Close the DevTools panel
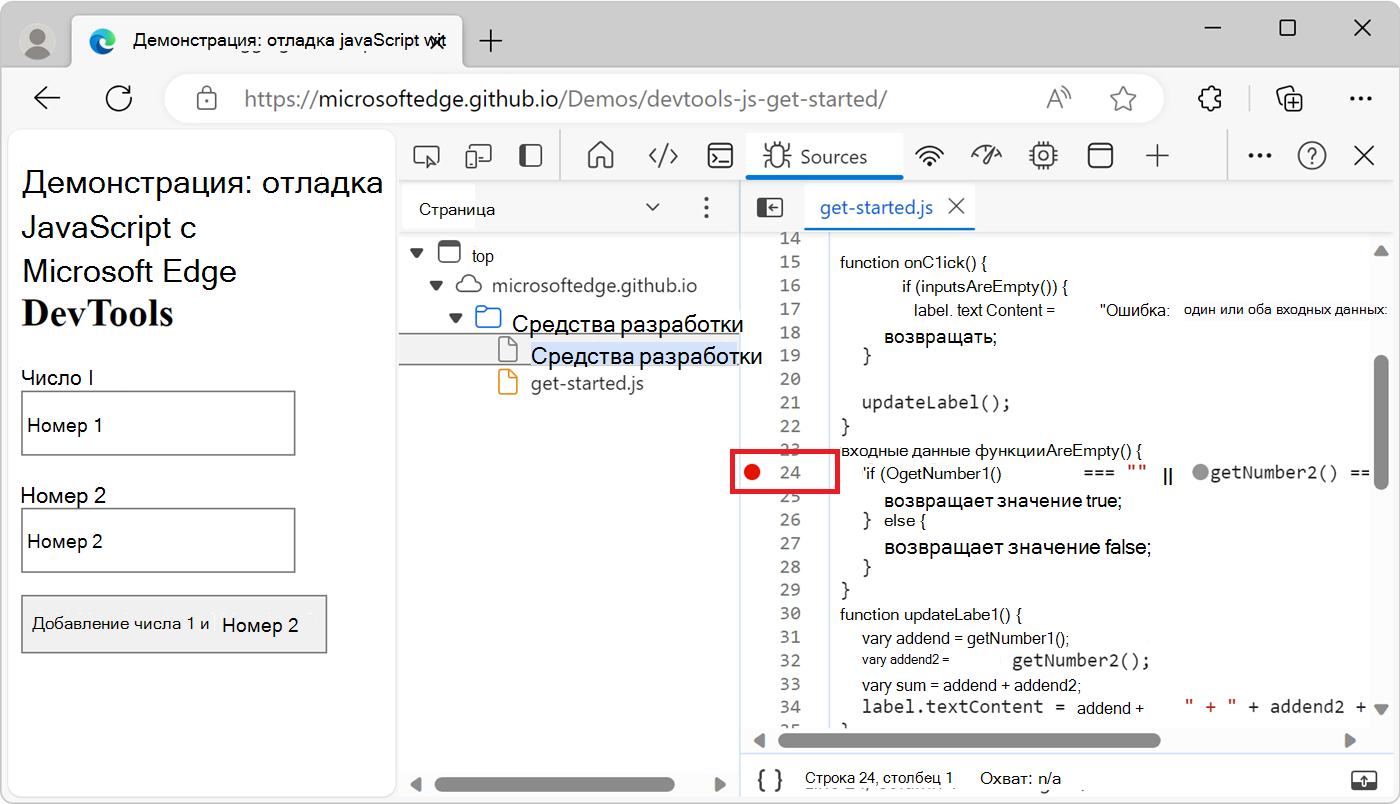The height and width of the screenshot is (804, 1400). click(1364, 156)
